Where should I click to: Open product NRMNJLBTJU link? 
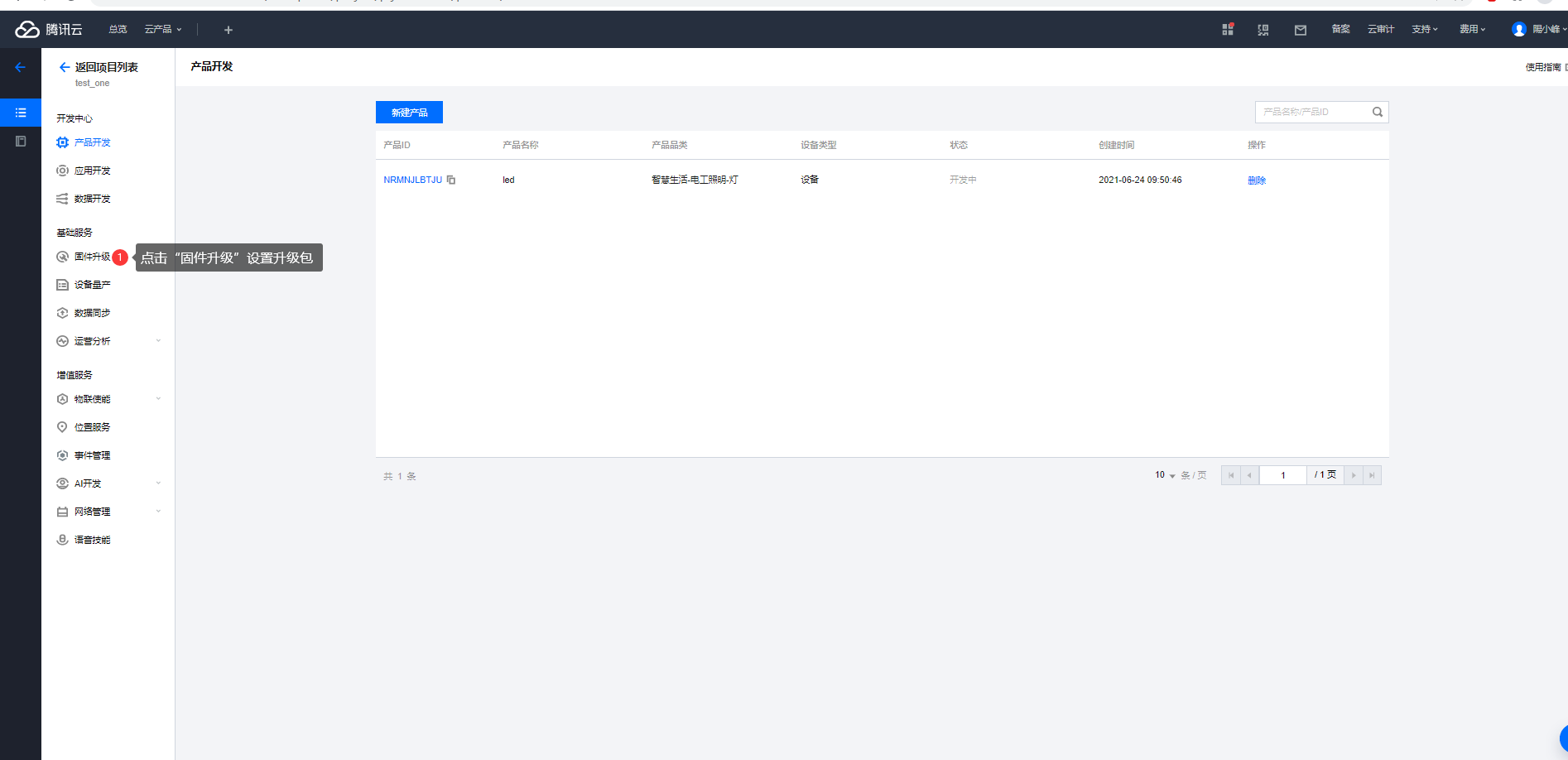[413, 180]
